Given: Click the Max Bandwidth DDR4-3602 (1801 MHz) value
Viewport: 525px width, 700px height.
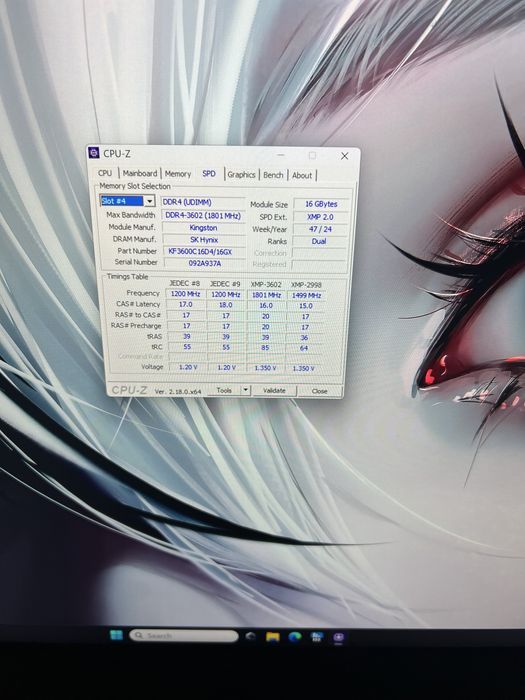Looking at the screenshot, I should pyautogui.click(x=203, y=216).
